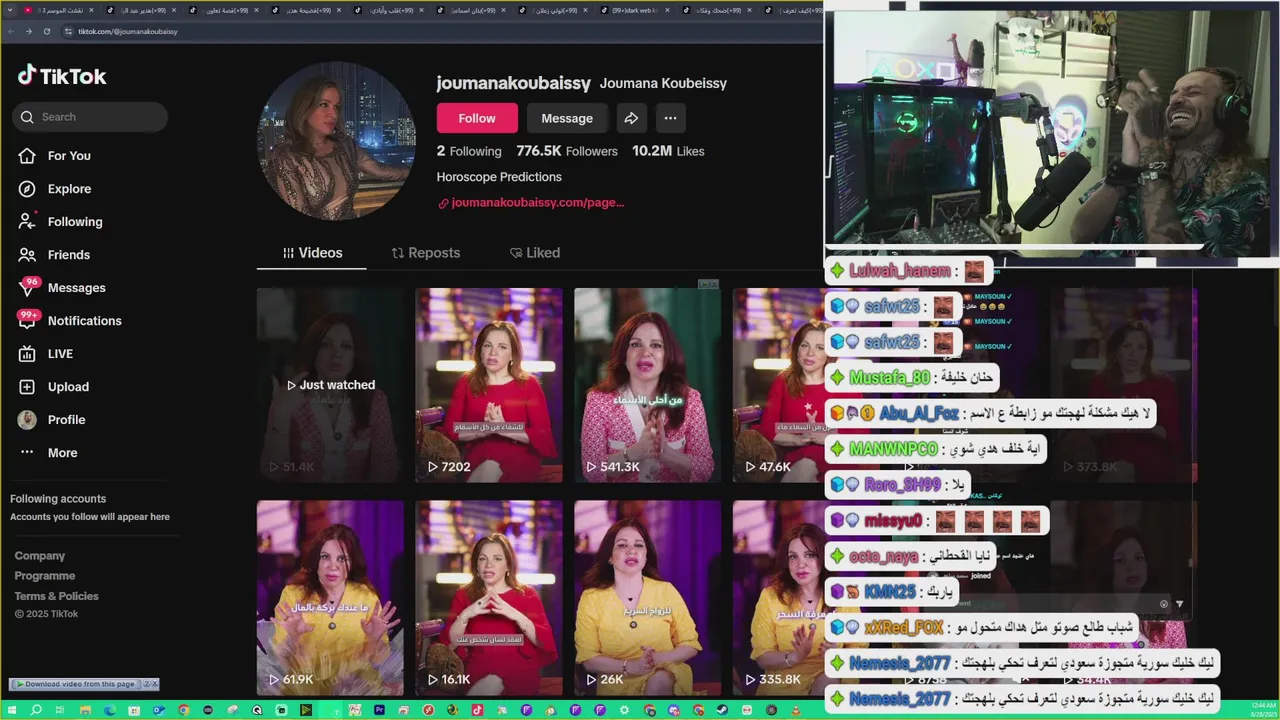
Task: Click the TikTok search field
Action: click(90, 117)
